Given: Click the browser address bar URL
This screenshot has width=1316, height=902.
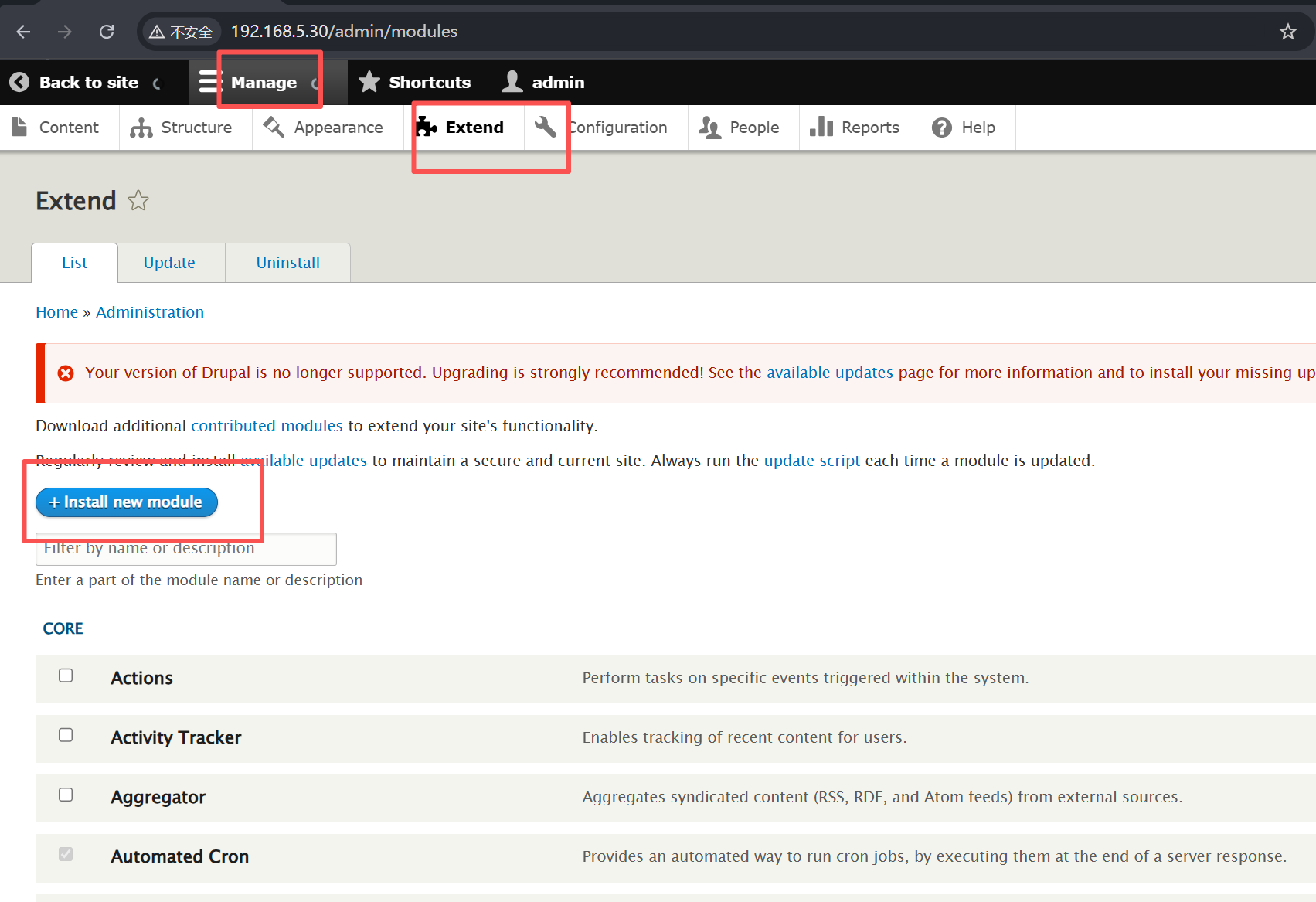Looking at the screenshot, I should pyautogui.click(x=344, y=32).
